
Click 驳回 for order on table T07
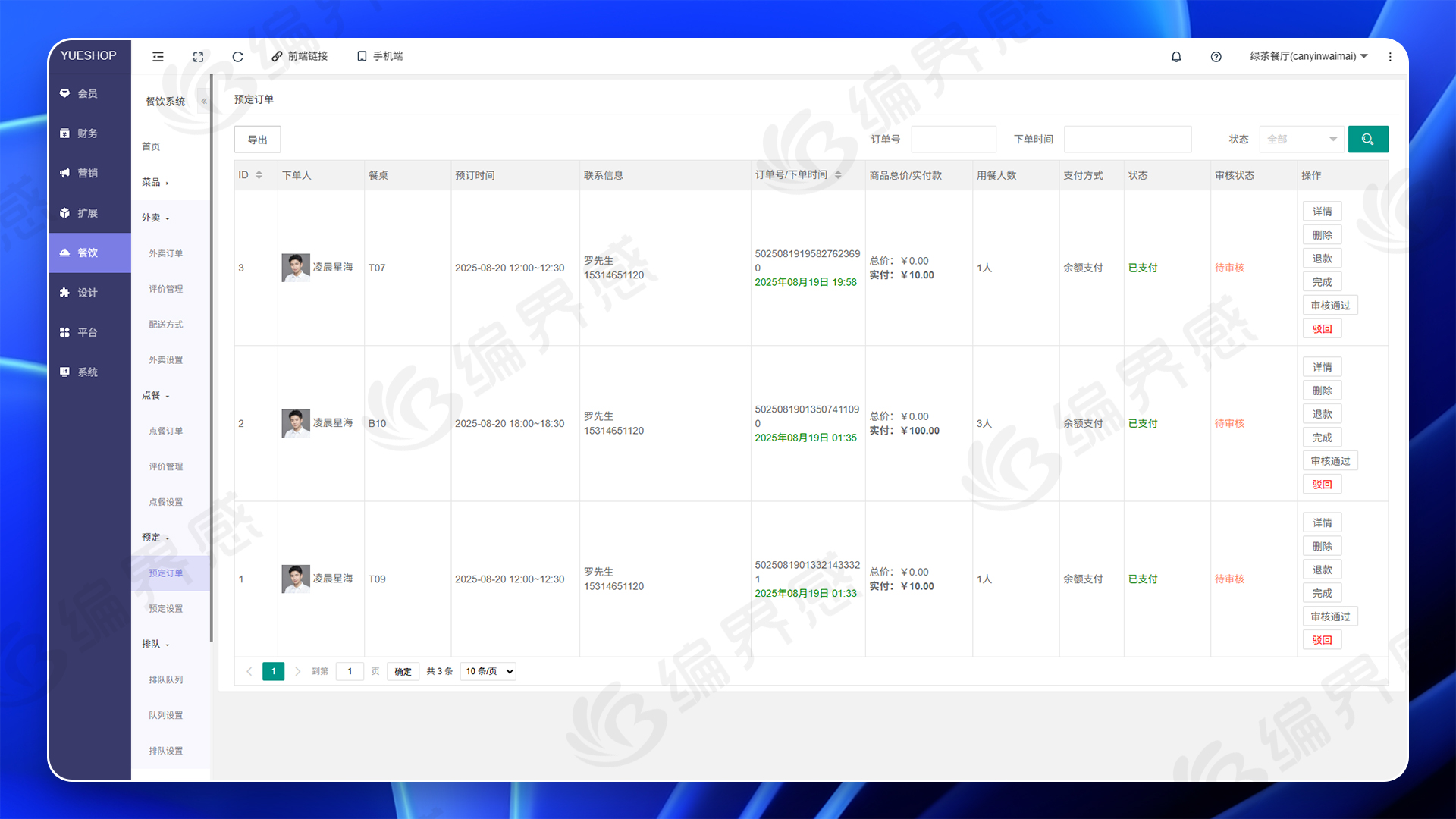pyautogui.click(x=1322, y=329)
